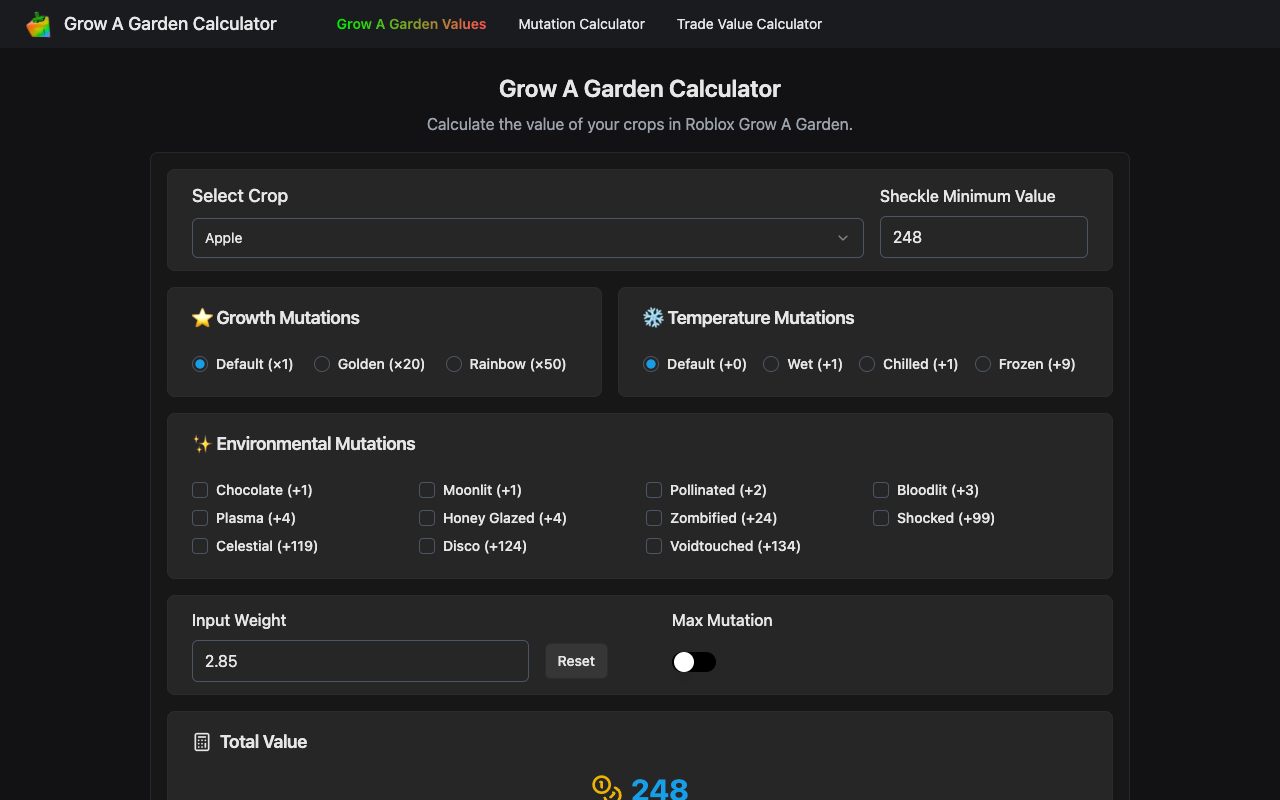The width and height of the screenshot is (1280, 800).
Task: Click the Temperature Mutations heading
Action: click(761, 318)
